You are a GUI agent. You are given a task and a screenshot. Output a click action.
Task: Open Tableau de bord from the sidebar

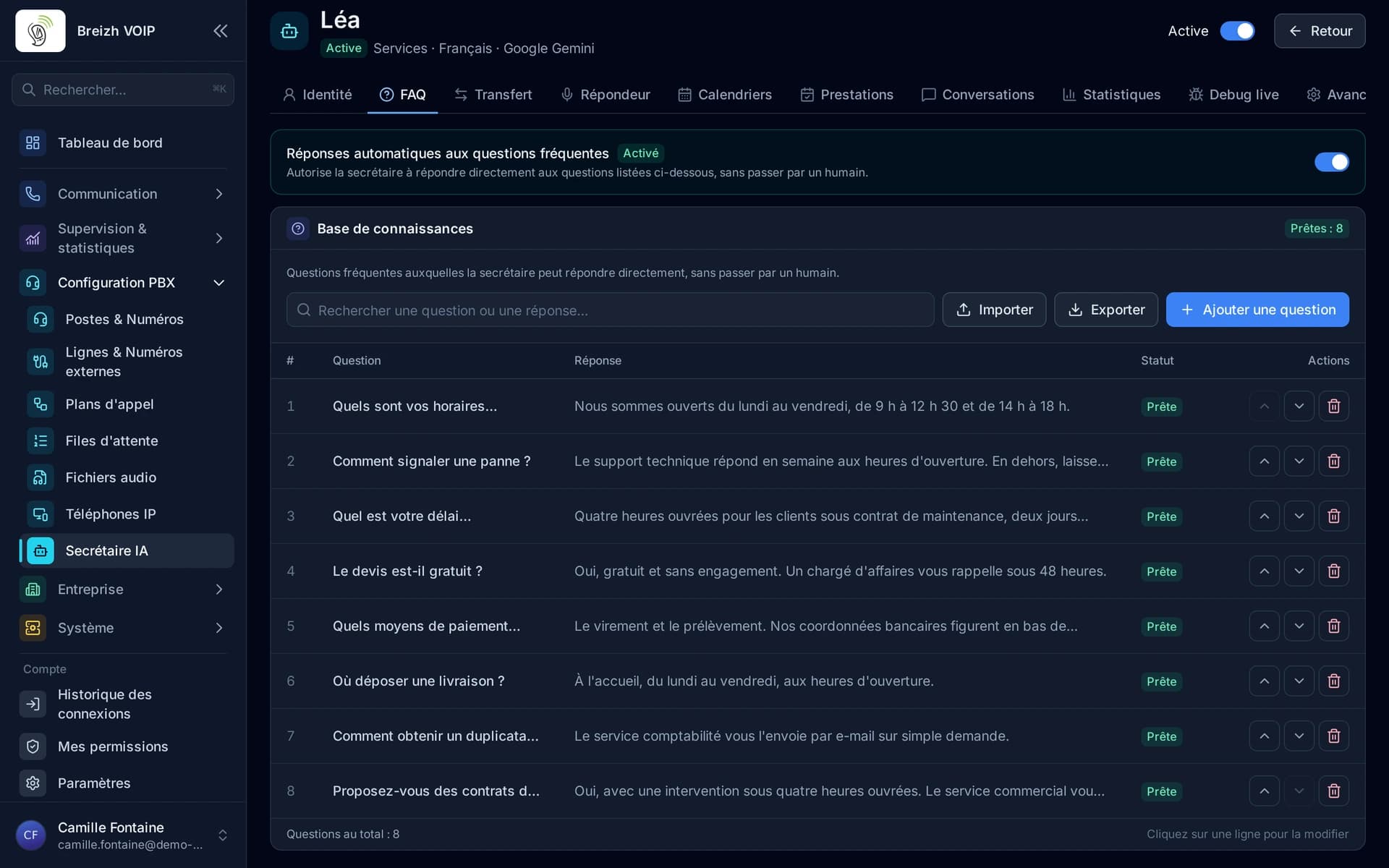point(123,143)
